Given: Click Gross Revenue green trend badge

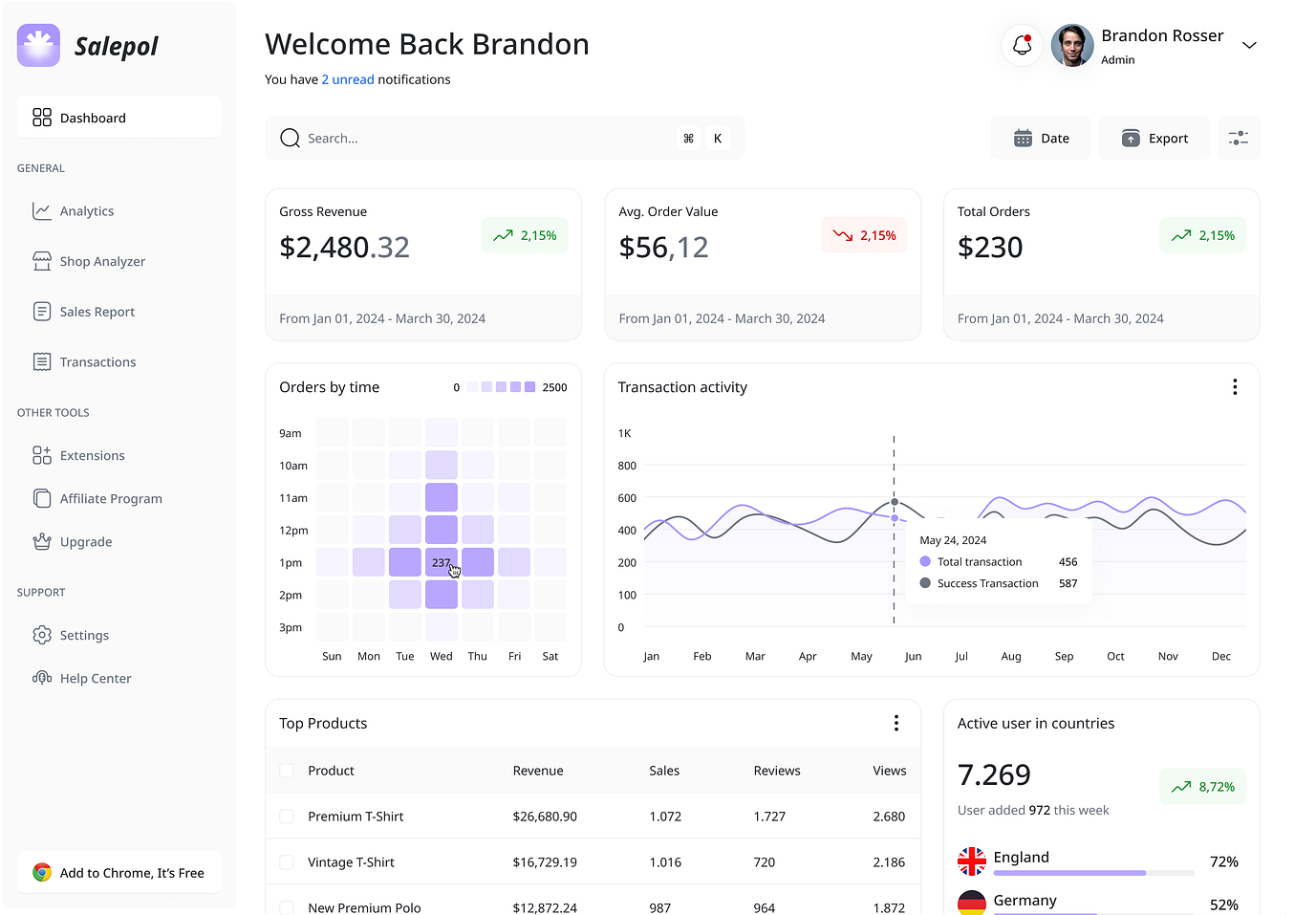Looking at the screenshot, I should point(525,235).
